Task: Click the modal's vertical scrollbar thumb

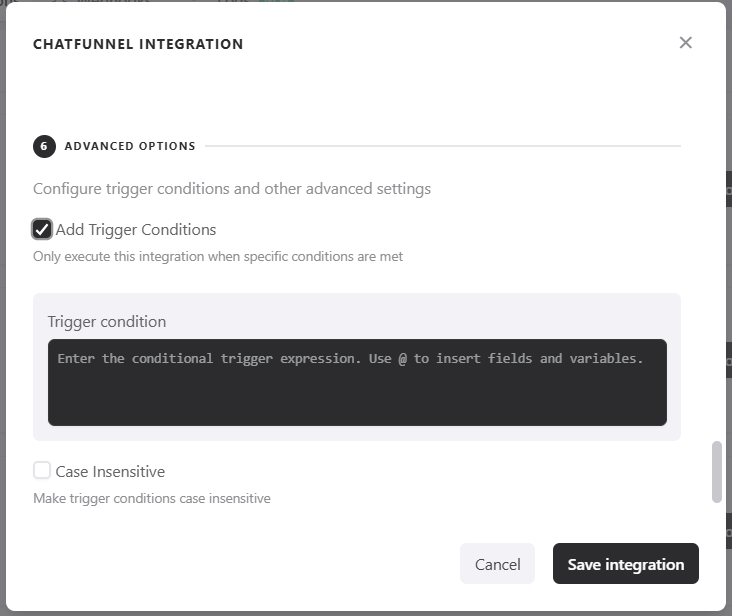Action: tap(716, 471)
